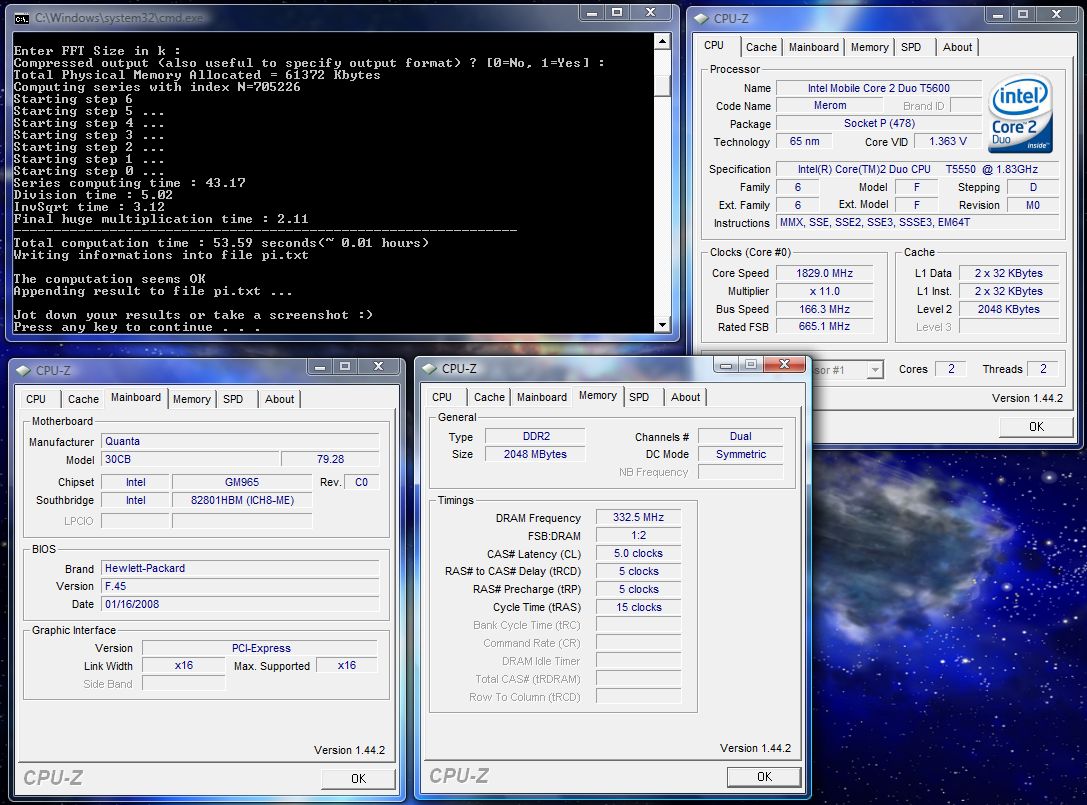Click the Multiplier value 'x 11.0'
Image resolution: width=1087 pixels, height=805 pixels.
click(824, 291)
